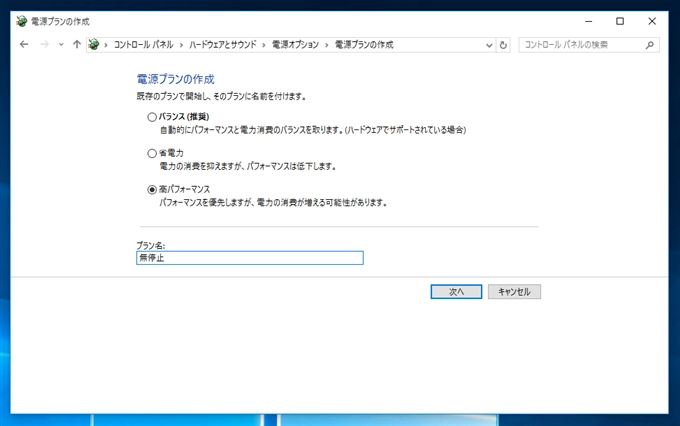
Task: Minimize the 電源プランの作成 window
Action: tap(588, 21)
